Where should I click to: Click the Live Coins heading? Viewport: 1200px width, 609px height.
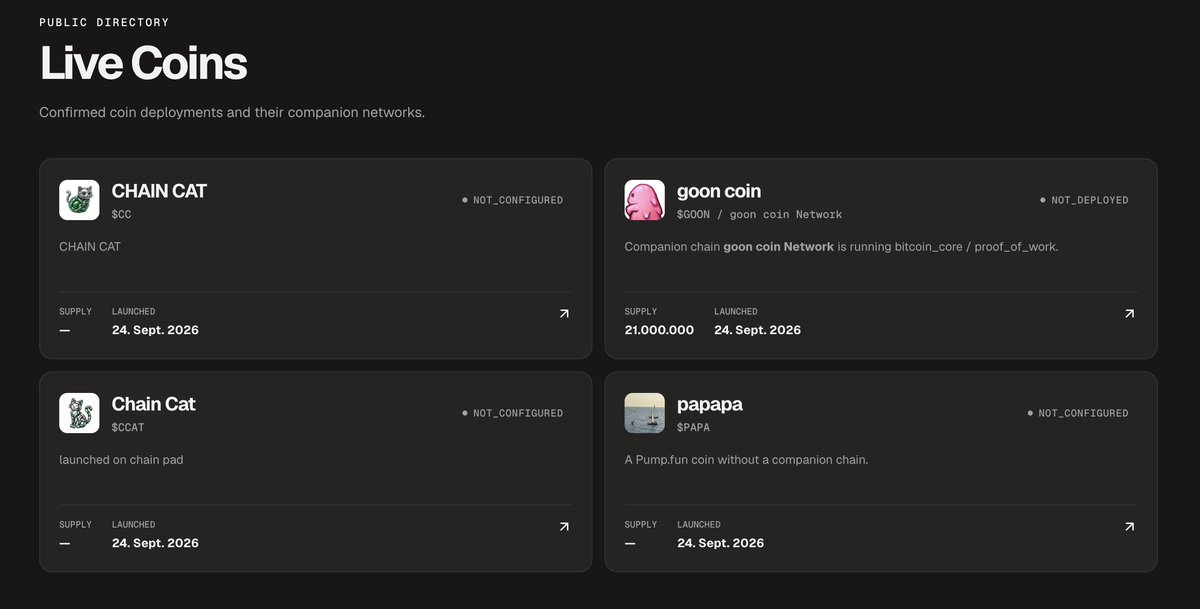(x=143, y=63)
